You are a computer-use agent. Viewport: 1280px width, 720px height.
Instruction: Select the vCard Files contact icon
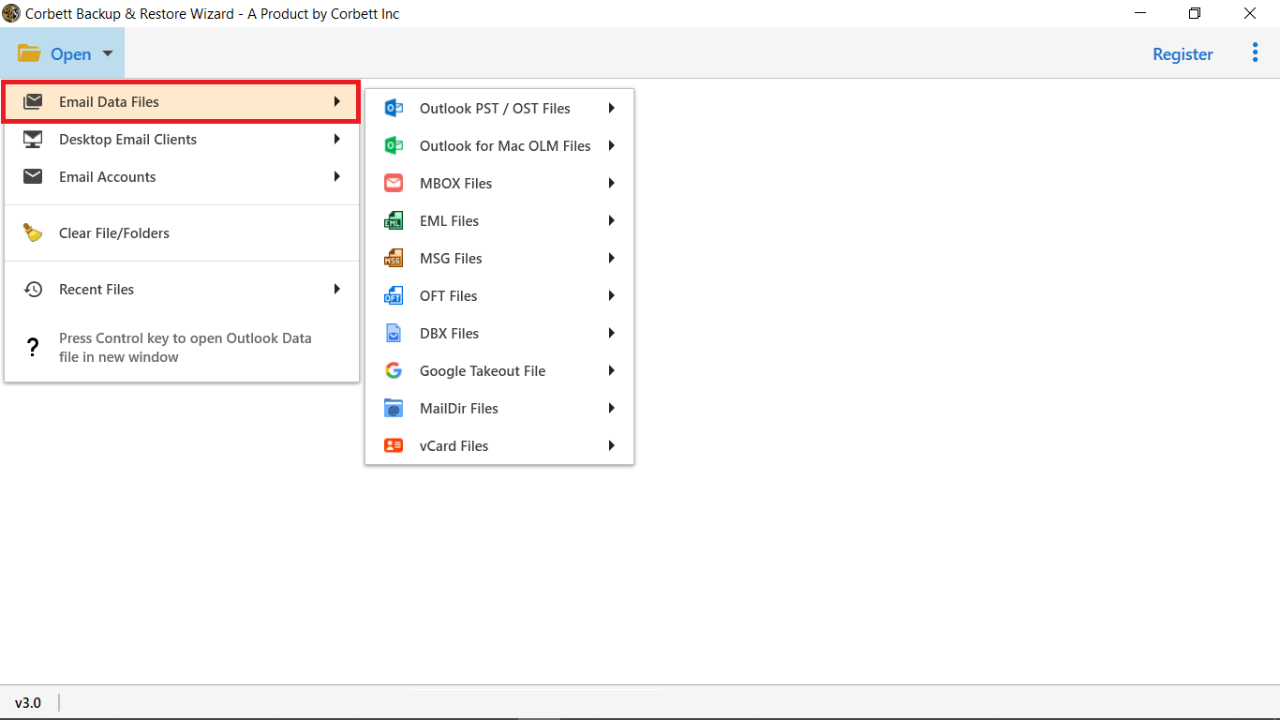click(393, 445)
